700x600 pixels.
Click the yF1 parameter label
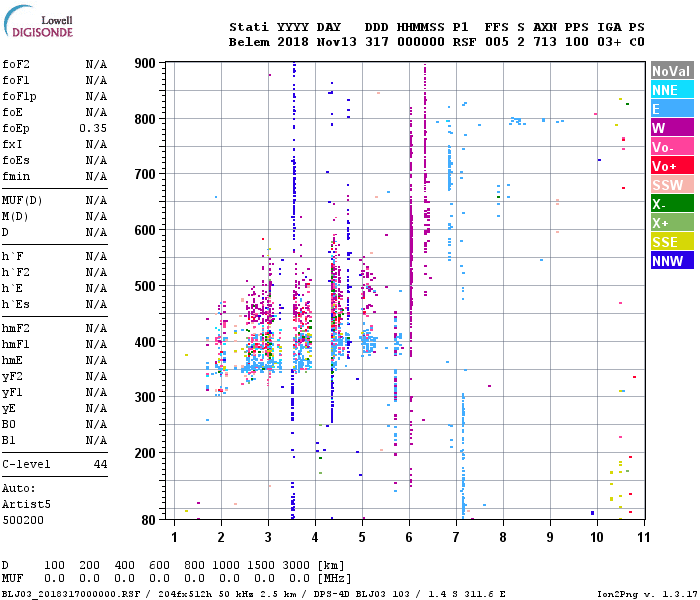[12, 392]
